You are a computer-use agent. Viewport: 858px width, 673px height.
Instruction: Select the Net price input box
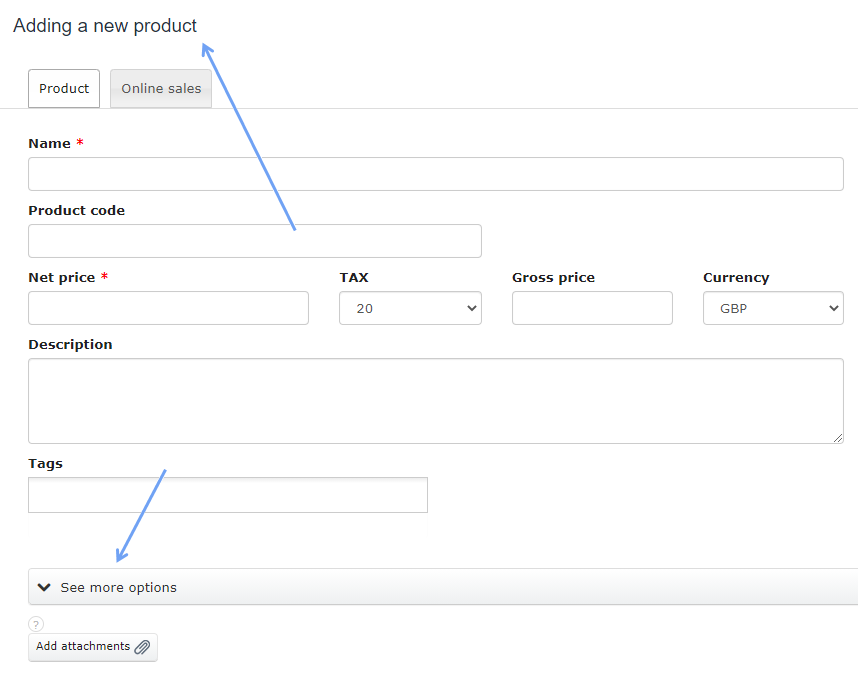tap(168, 308)
